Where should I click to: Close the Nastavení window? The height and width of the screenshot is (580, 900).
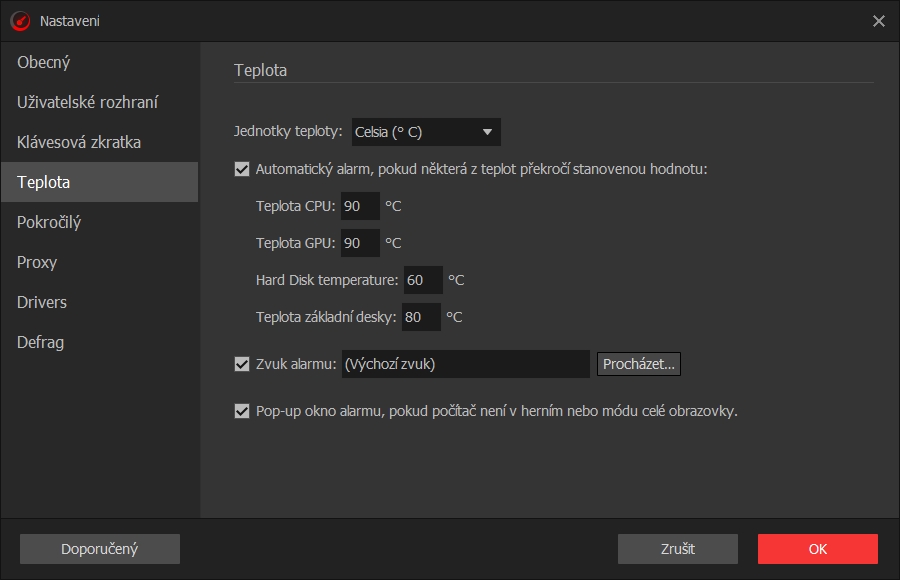click(879, 21)
